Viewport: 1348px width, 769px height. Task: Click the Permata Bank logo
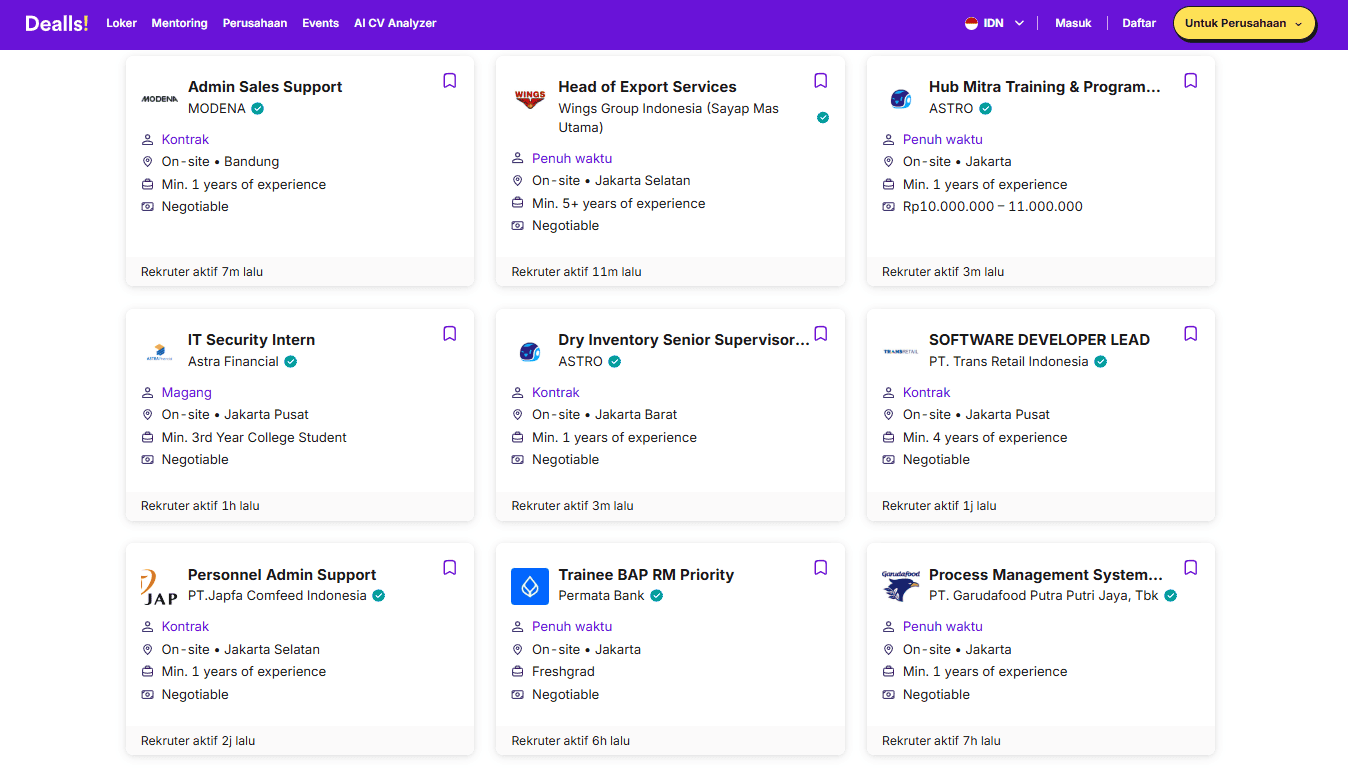point(530,586)
